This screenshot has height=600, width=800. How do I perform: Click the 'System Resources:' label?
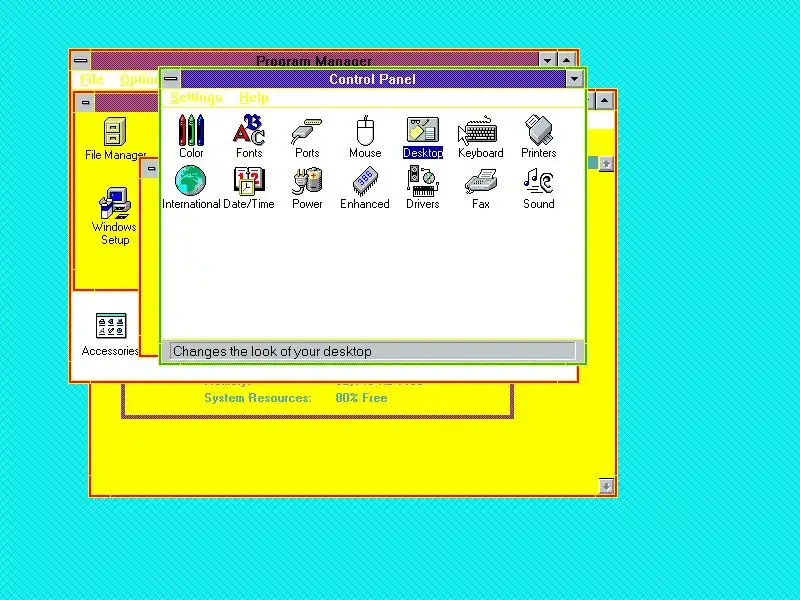click(x=258, y=398)
